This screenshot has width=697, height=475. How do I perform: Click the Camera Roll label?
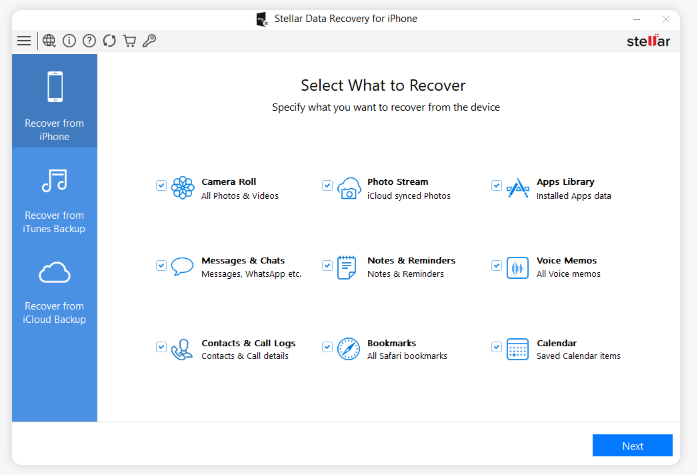(228, 182)
